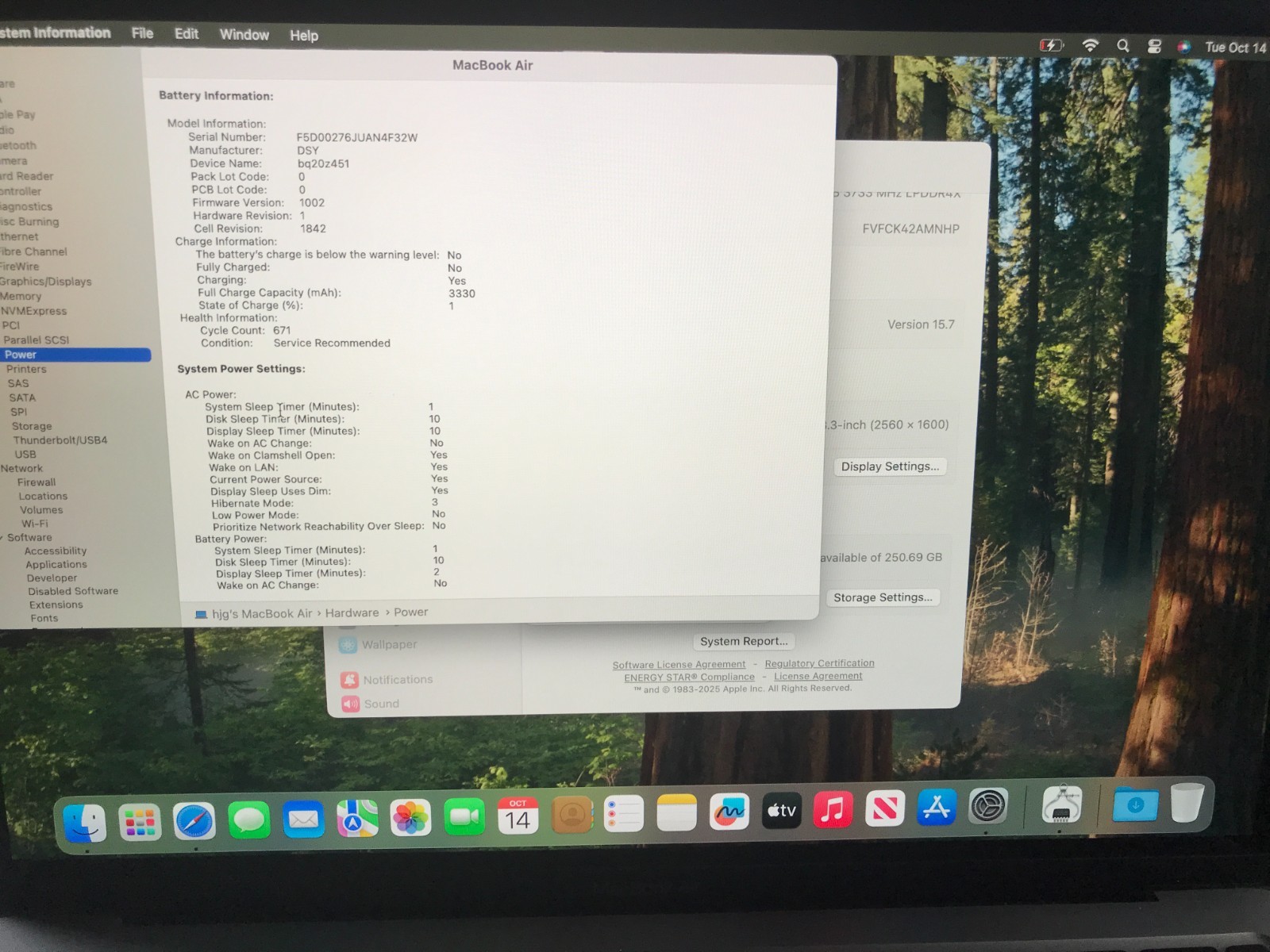Open Photos app in the Dock

tap(410, 818)
